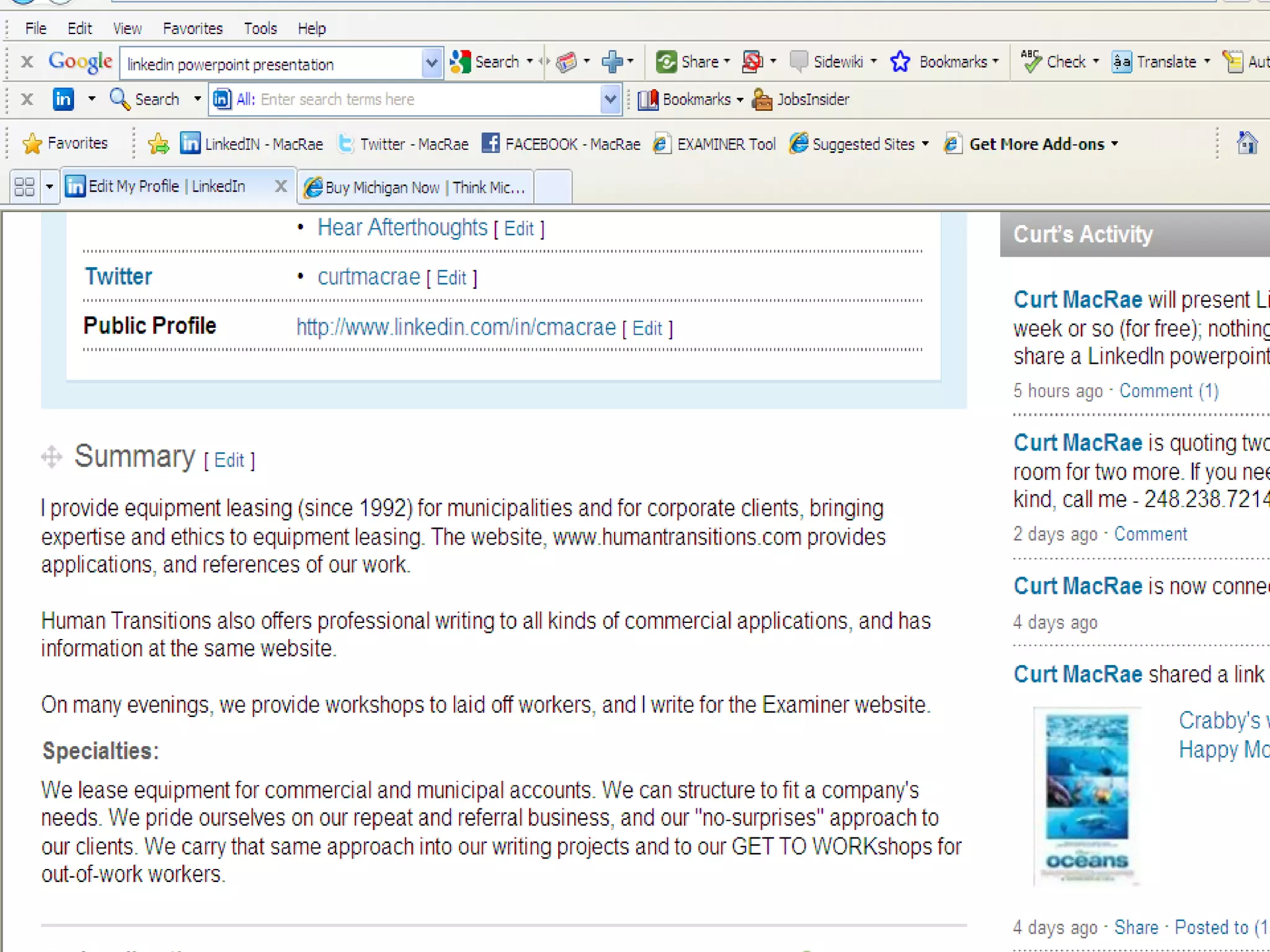Click the Google Share toolbar icon
1270x952 pixels.
pos(667,62)
